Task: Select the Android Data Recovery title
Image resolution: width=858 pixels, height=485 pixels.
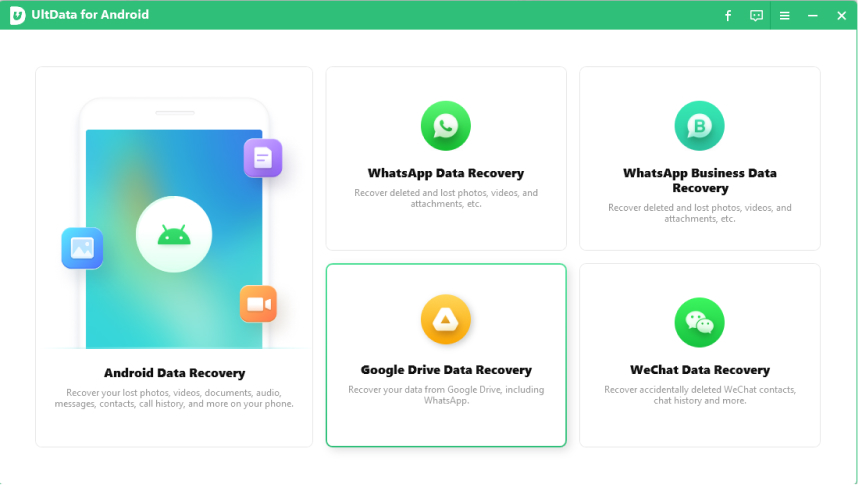Action: pyautogui.click(x=174, y=373)
